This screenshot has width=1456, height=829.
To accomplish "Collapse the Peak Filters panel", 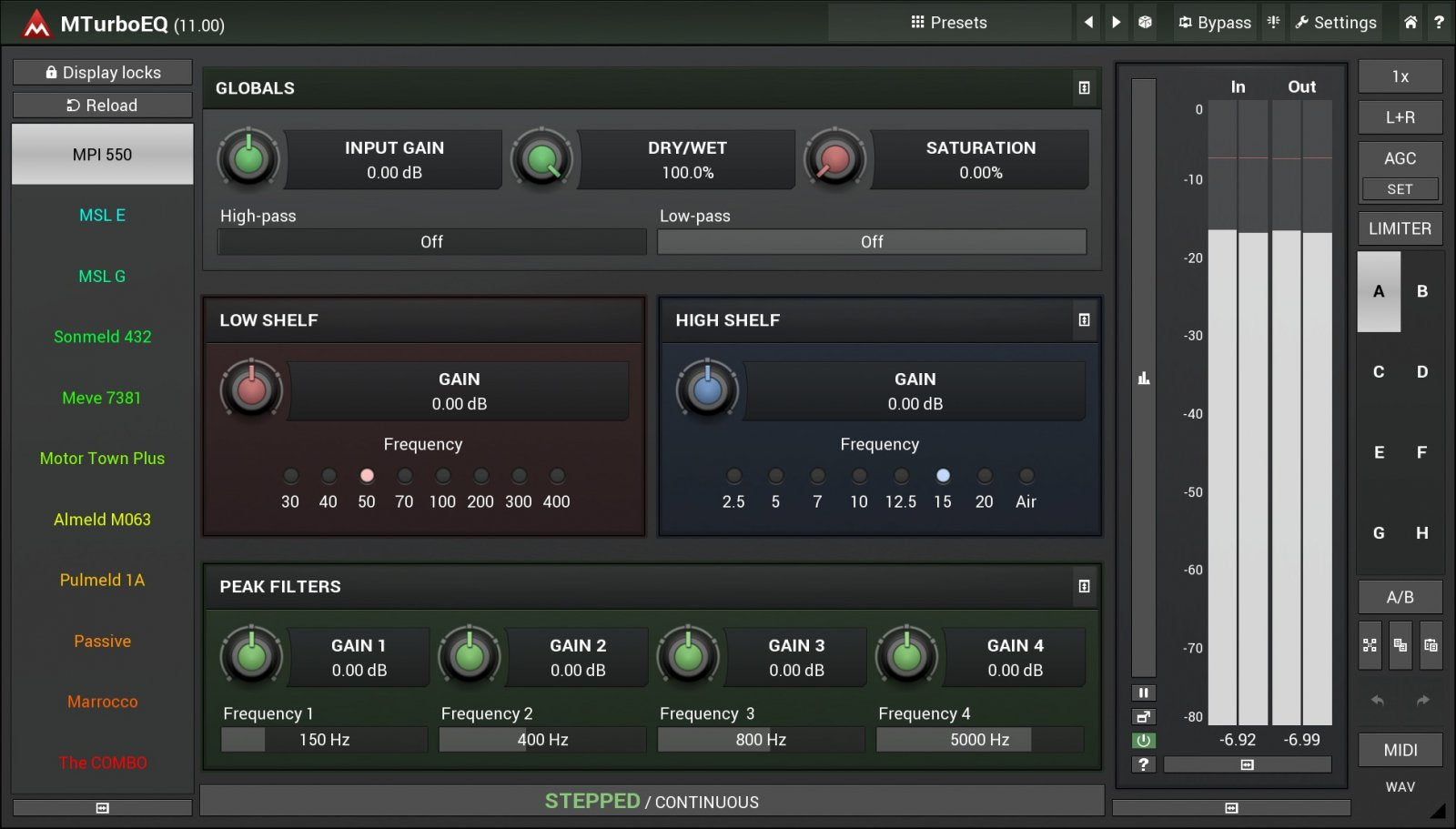I will 1084,587.
